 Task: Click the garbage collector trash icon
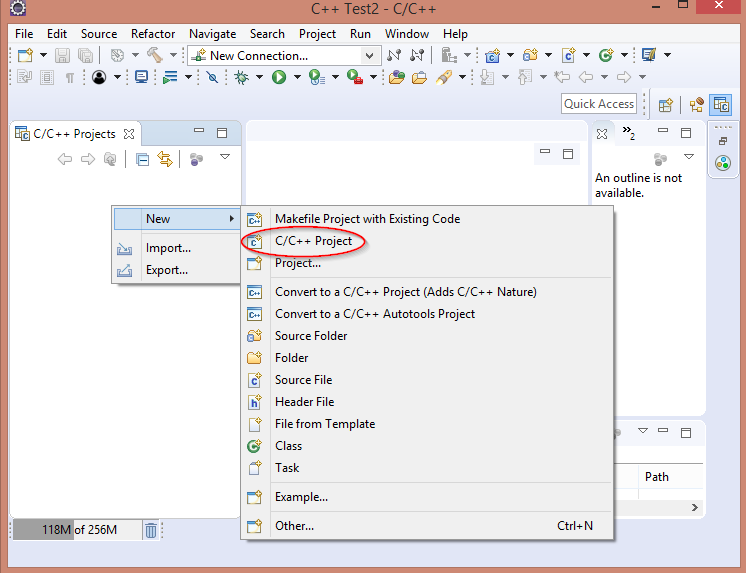[150, 530]
